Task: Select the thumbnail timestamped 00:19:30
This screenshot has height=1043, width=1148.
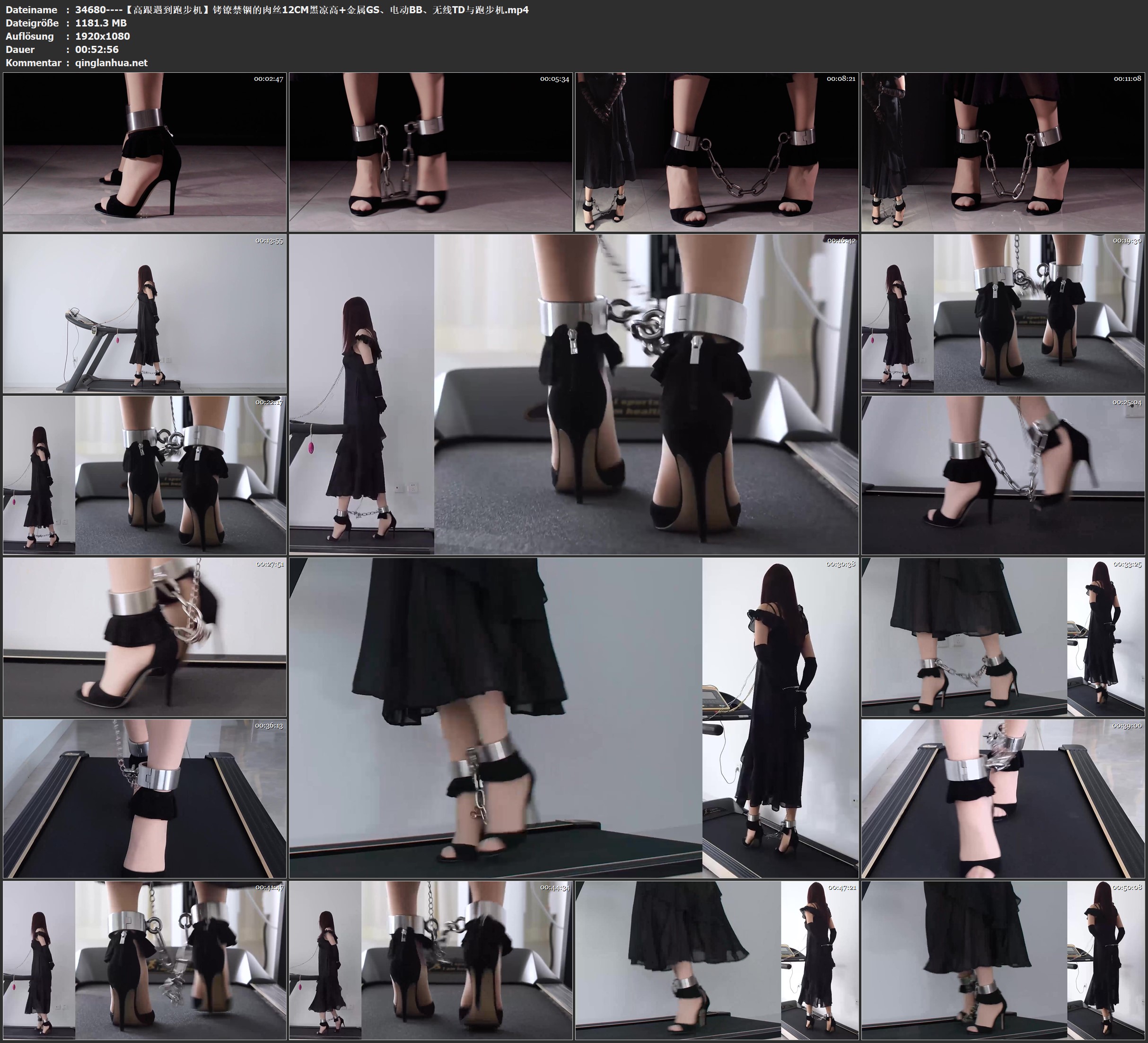Action: click(x=1003, y=313)
